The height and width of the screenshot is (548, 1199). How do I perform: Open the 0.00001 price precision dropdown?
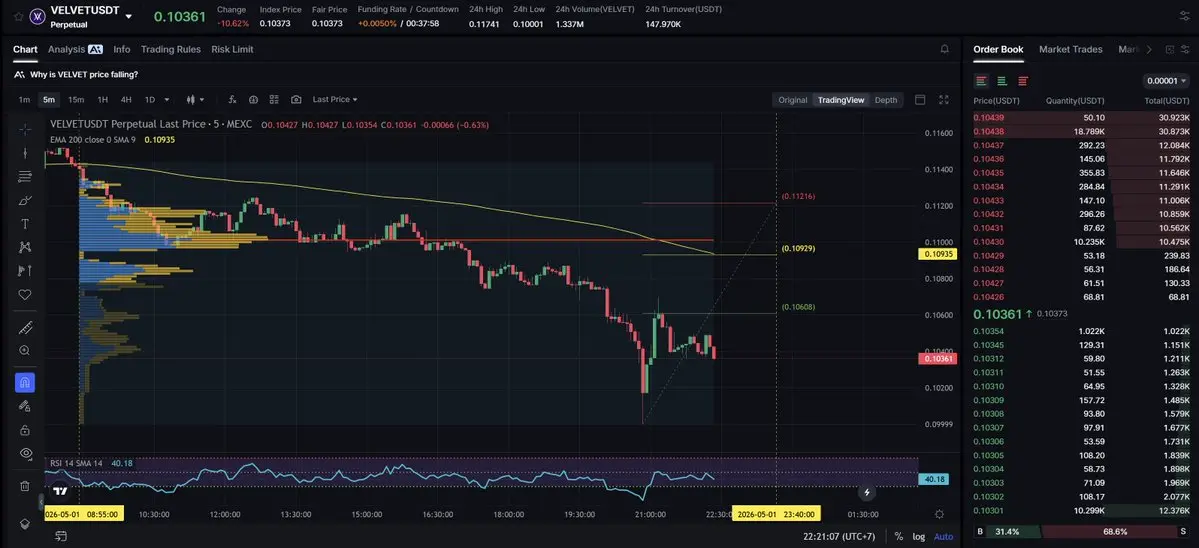click(x=1166, y=80)
